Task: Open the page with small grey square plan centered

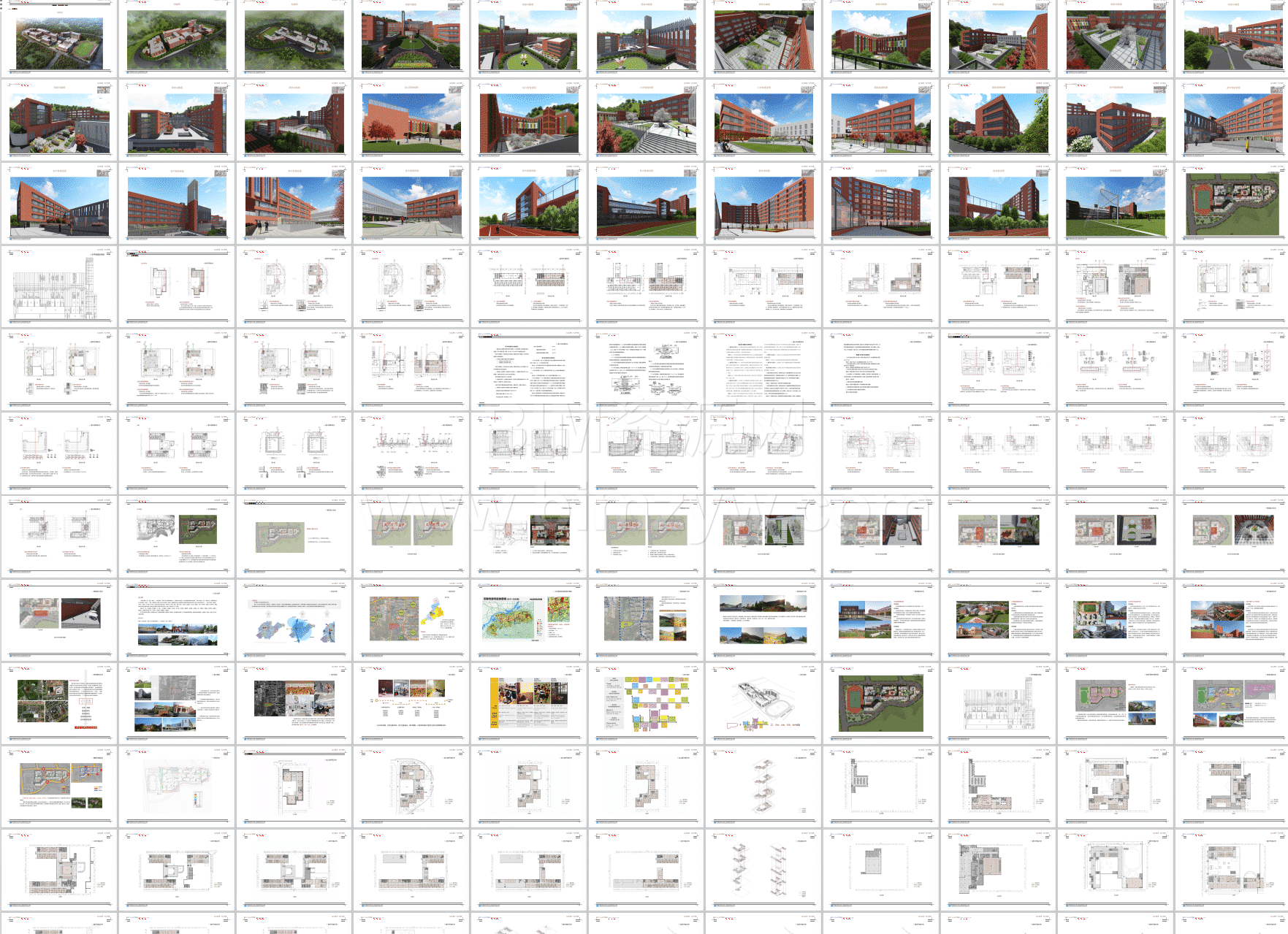Action: pyautogui.click(x=881, y=869)
